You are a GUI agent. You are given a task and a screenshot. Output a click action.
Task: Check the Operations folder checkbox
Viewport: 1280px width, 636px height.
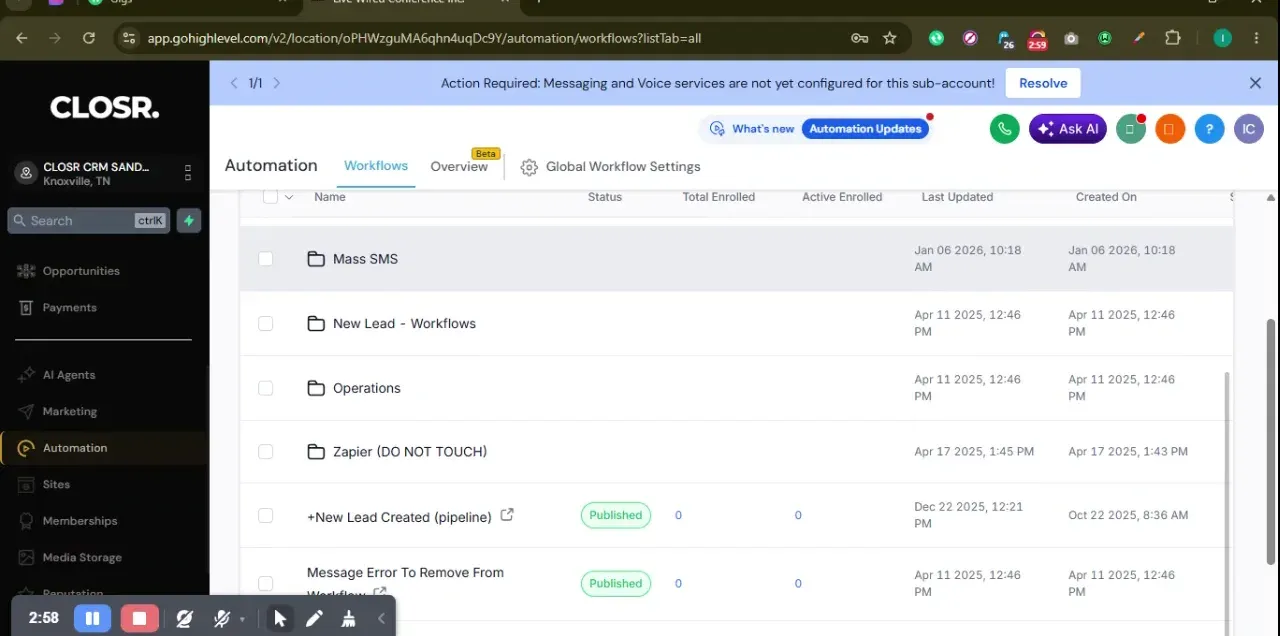point(265,388)
